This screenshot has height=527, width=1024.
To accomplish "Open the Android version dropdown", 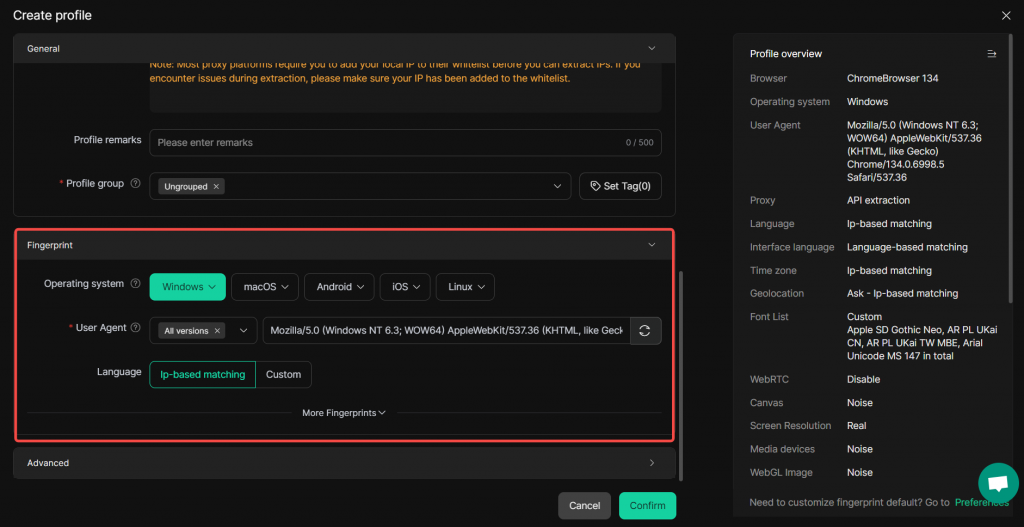I will [x=339, y=287].
